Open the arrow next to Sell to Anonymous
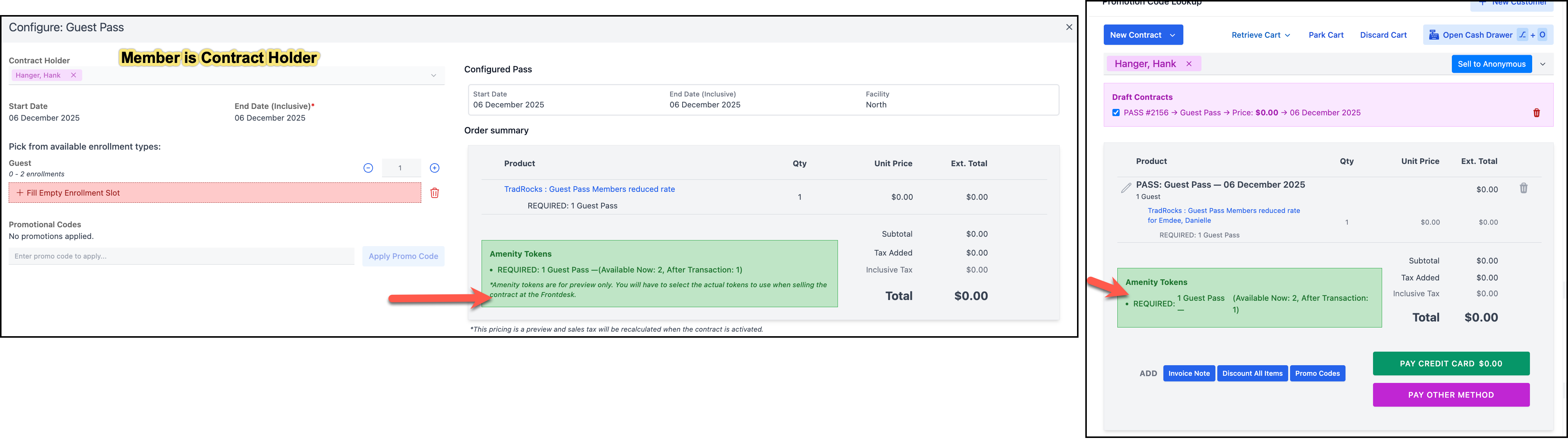The height and width of the screenshot is (447, 1568). click(1542, 64)
